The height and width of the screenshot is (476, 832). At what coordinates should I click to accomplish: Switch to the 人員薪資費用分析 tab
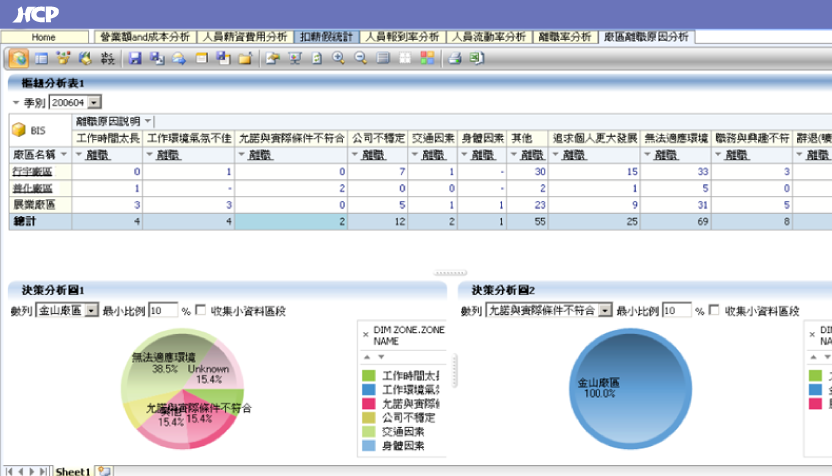(x=245, y=37)
